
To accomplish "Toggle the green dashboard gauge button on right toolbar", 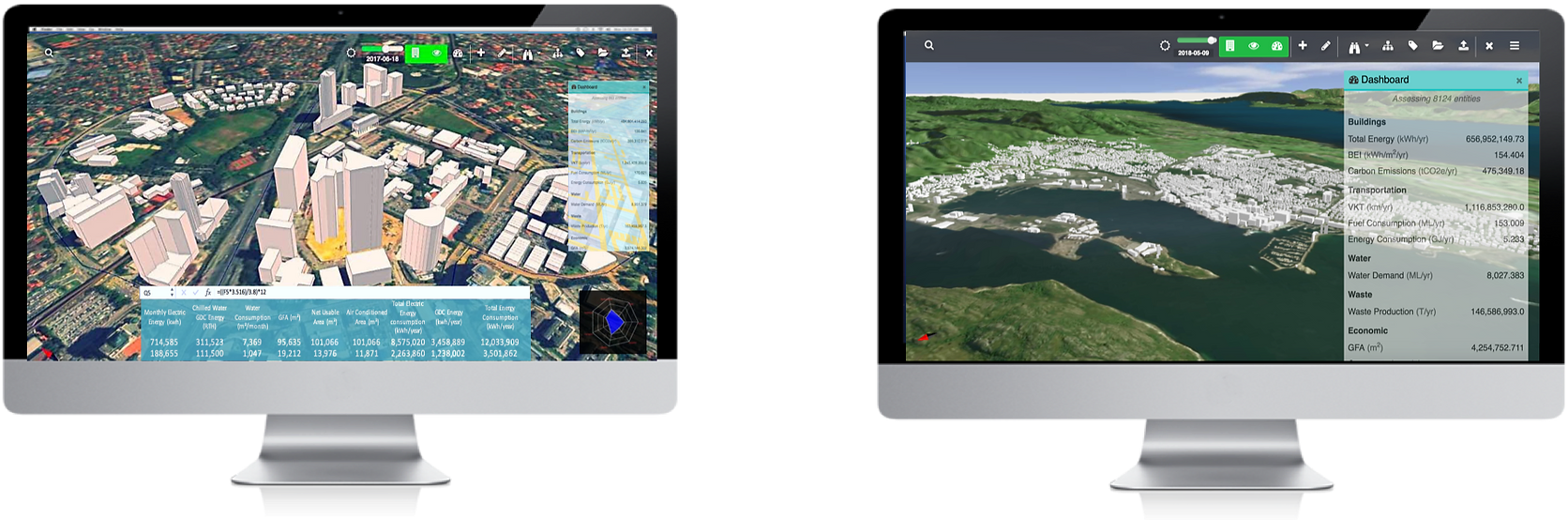I will tap(1276, 45).
